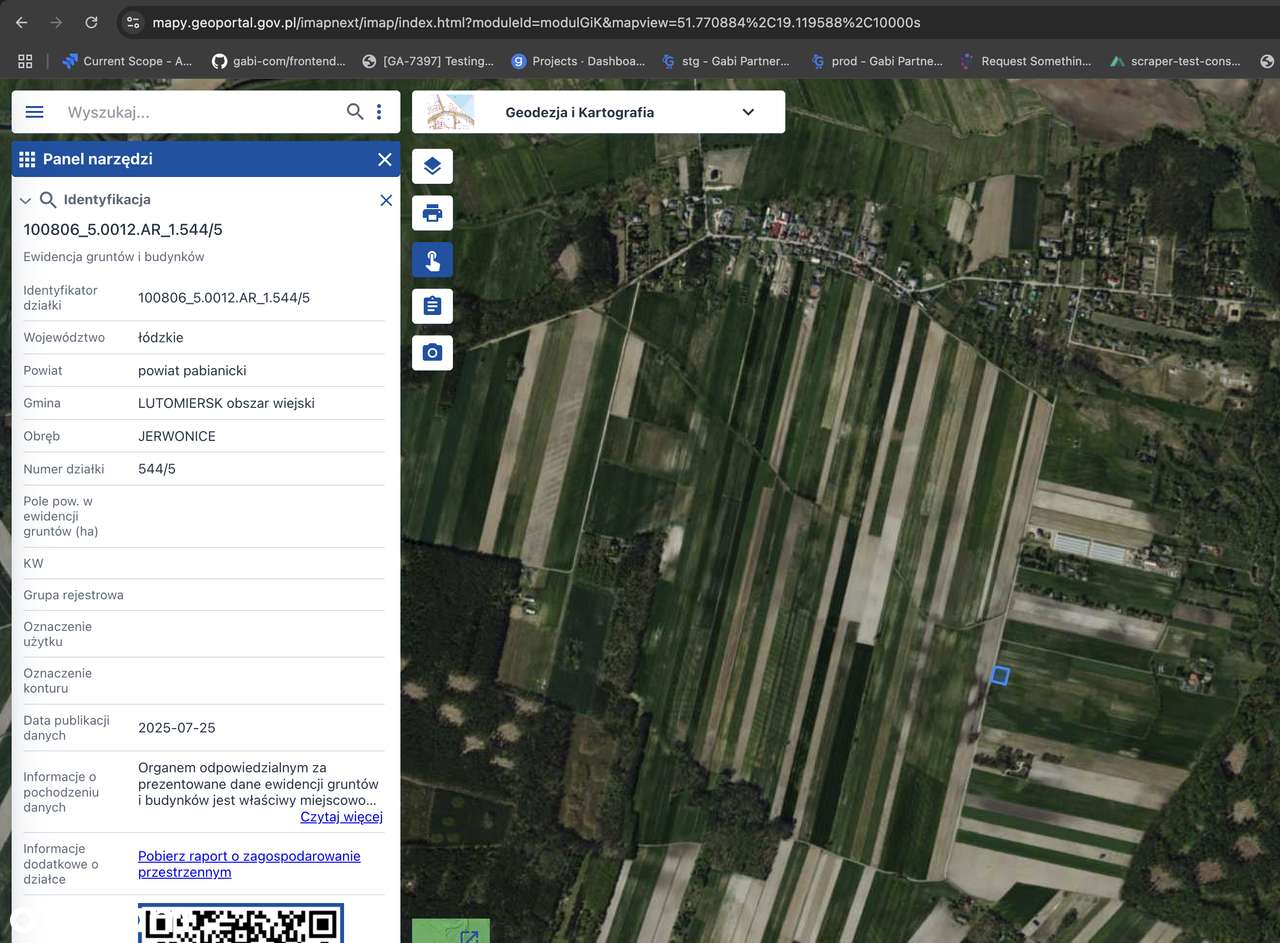Open the hamburger main menu
Image resolution: width=1280 pixels, height=943 pixels.
point(34,112)
